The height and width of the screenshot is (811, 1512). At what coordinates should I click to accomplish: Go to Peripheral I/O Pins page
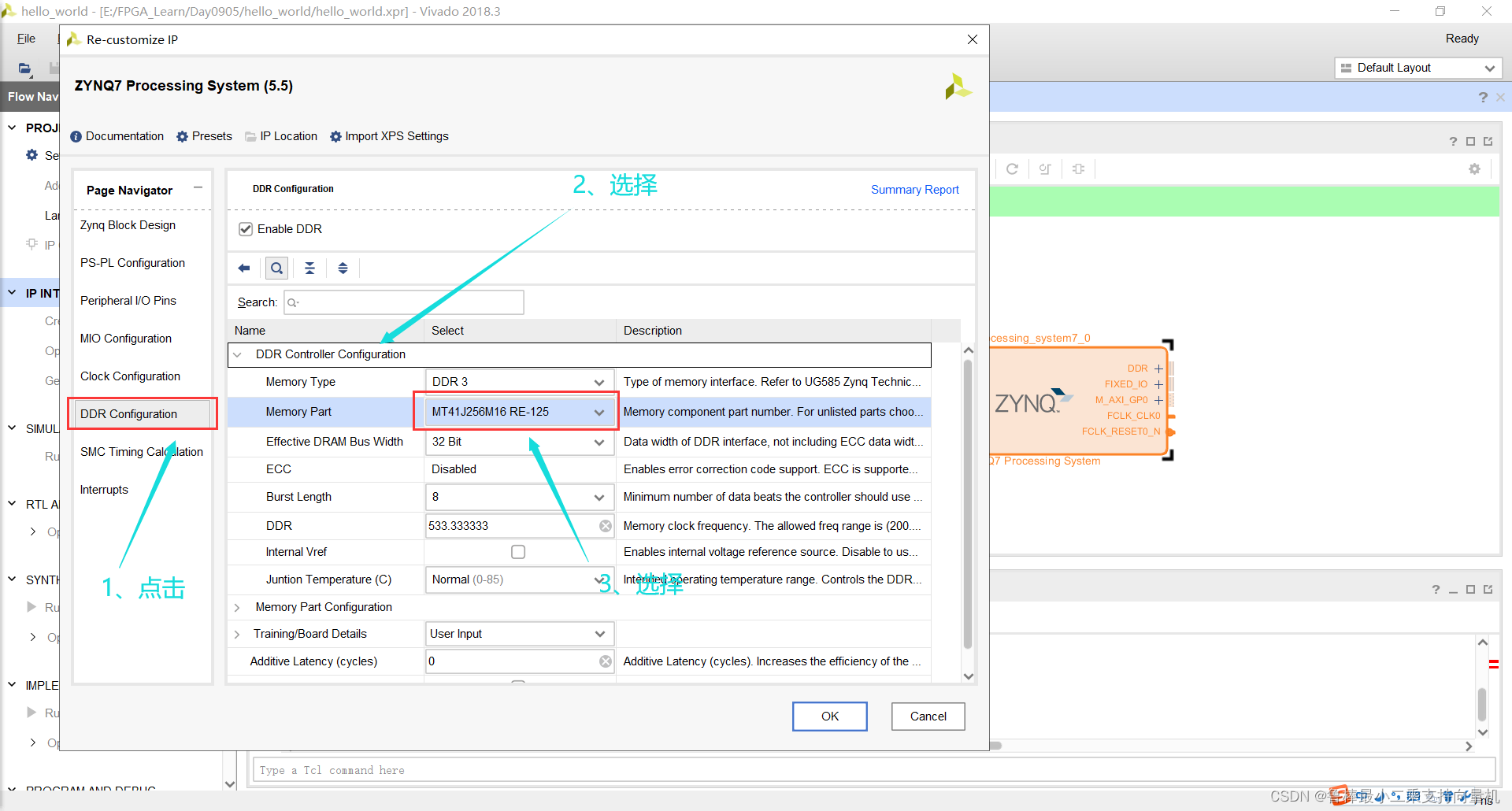(x=128, y=301)
